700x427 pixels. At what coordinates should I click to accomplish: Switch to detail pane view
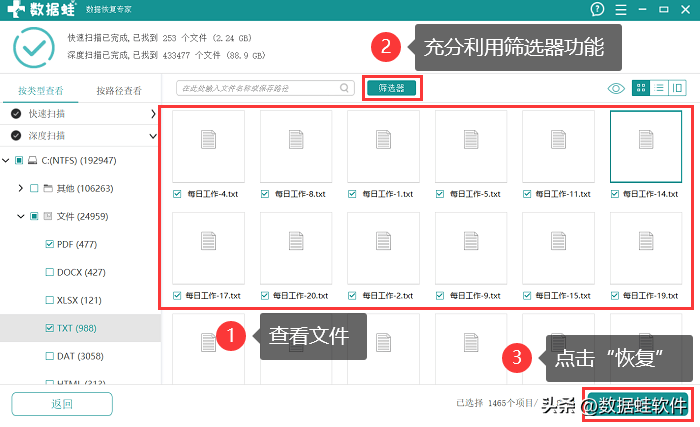(x=679, y=88)
